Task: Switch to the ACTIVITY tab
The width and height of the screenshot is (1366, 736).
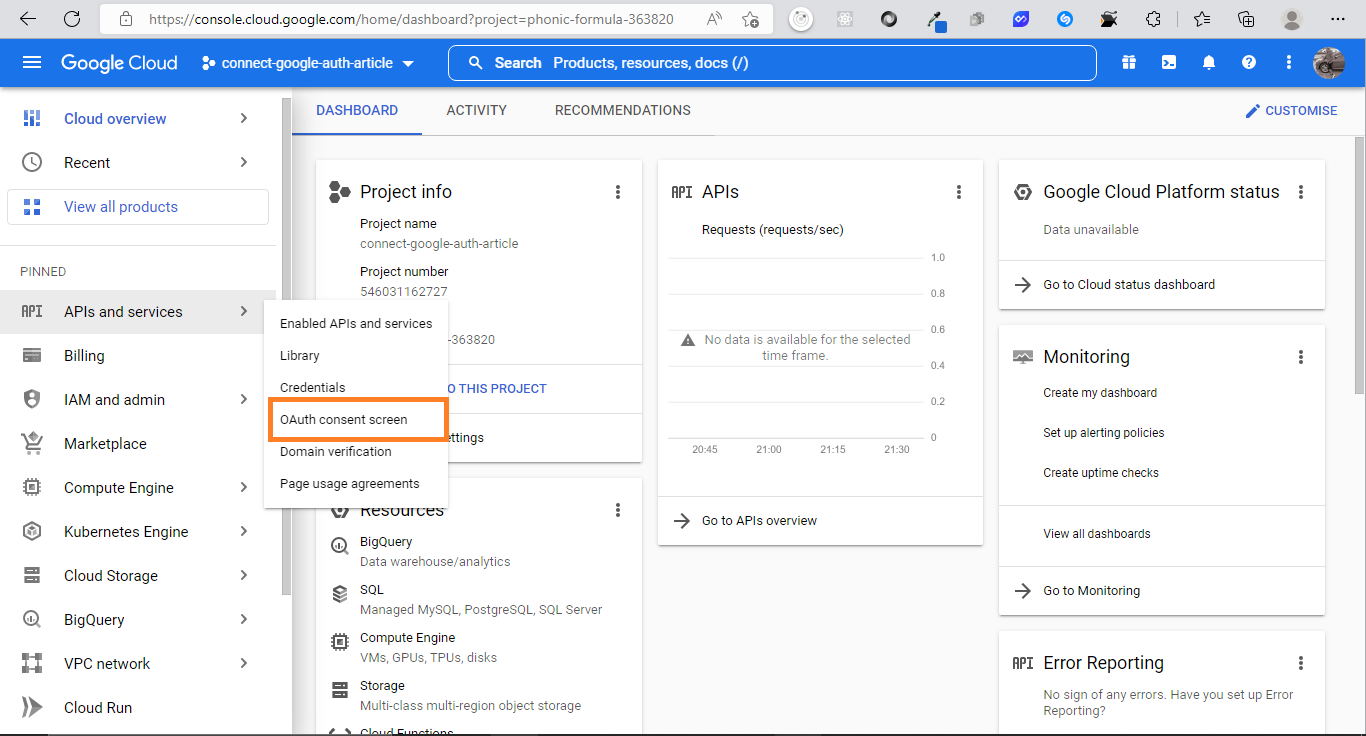Action: (476, 110)
